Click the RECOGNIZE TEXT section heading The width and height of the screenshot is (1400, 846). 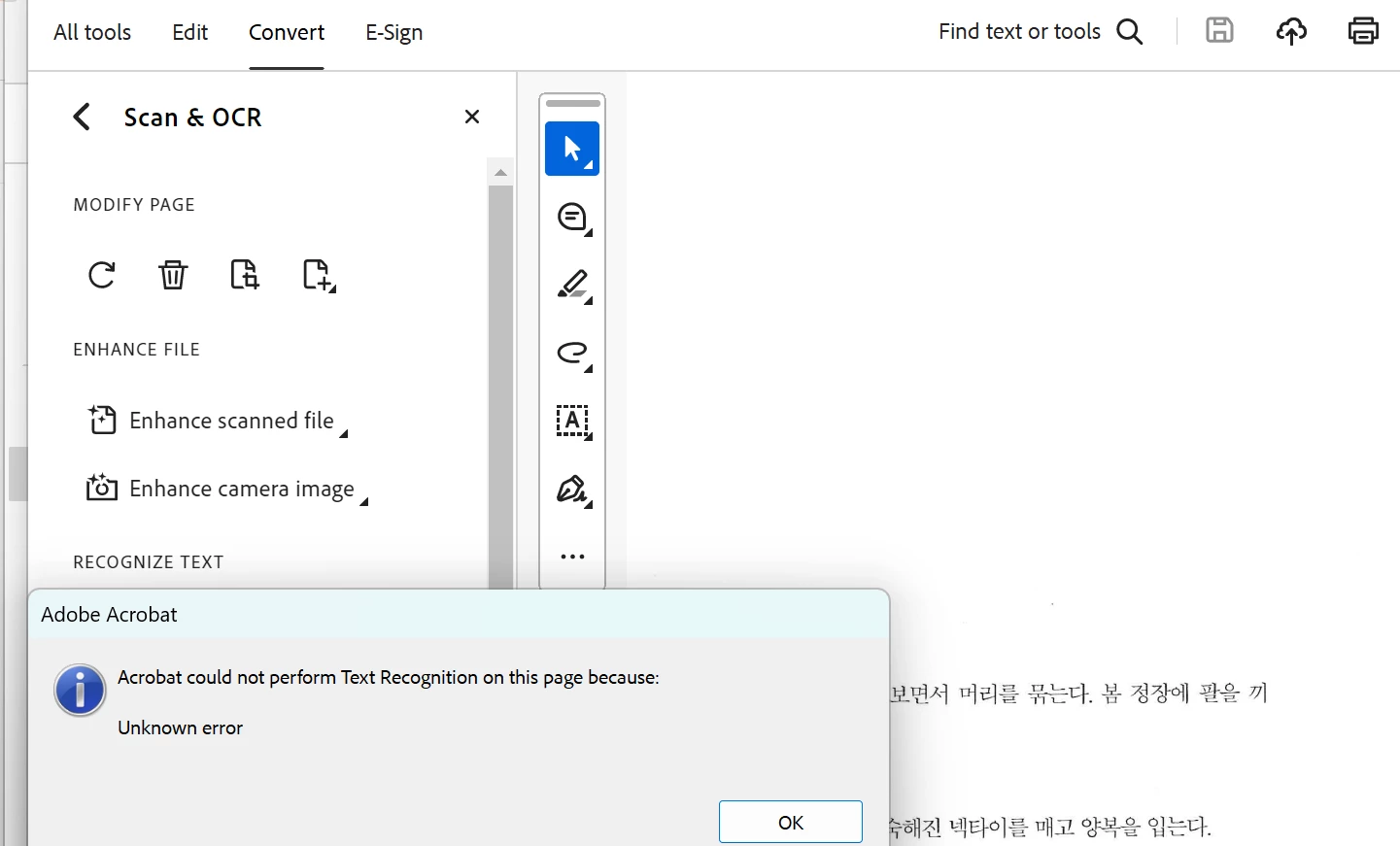[x=149, y=562]
